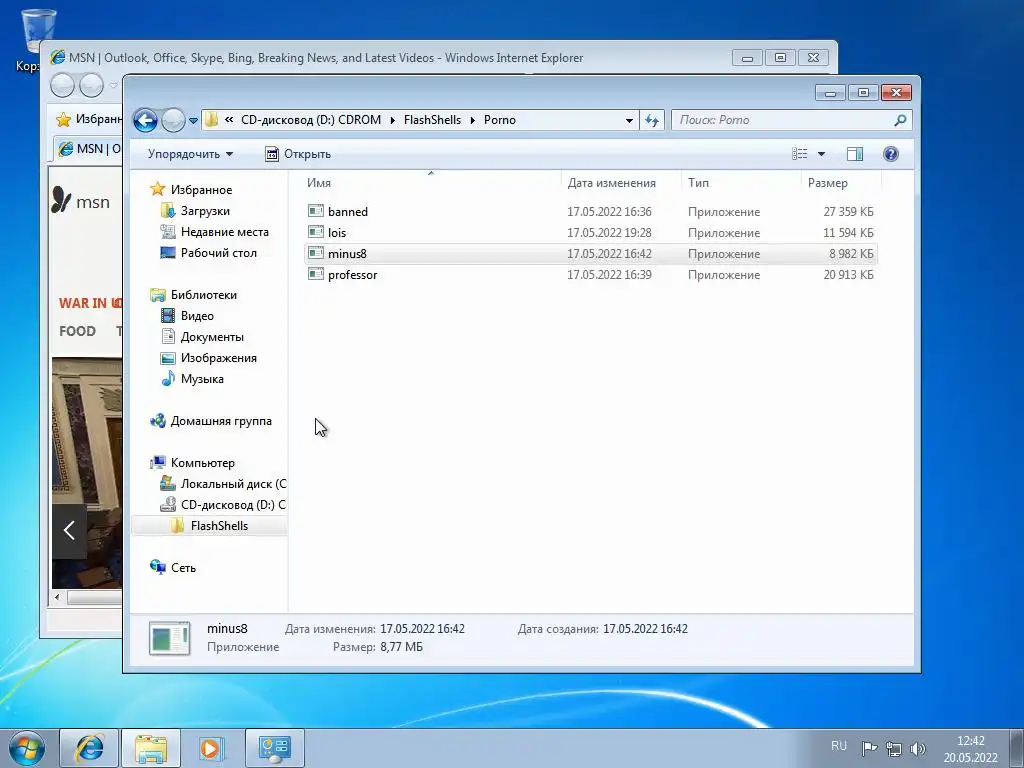1024x768 pixels.
Task: Click the msn logo in Internet Explorer
Action: [x=80, y=201]
